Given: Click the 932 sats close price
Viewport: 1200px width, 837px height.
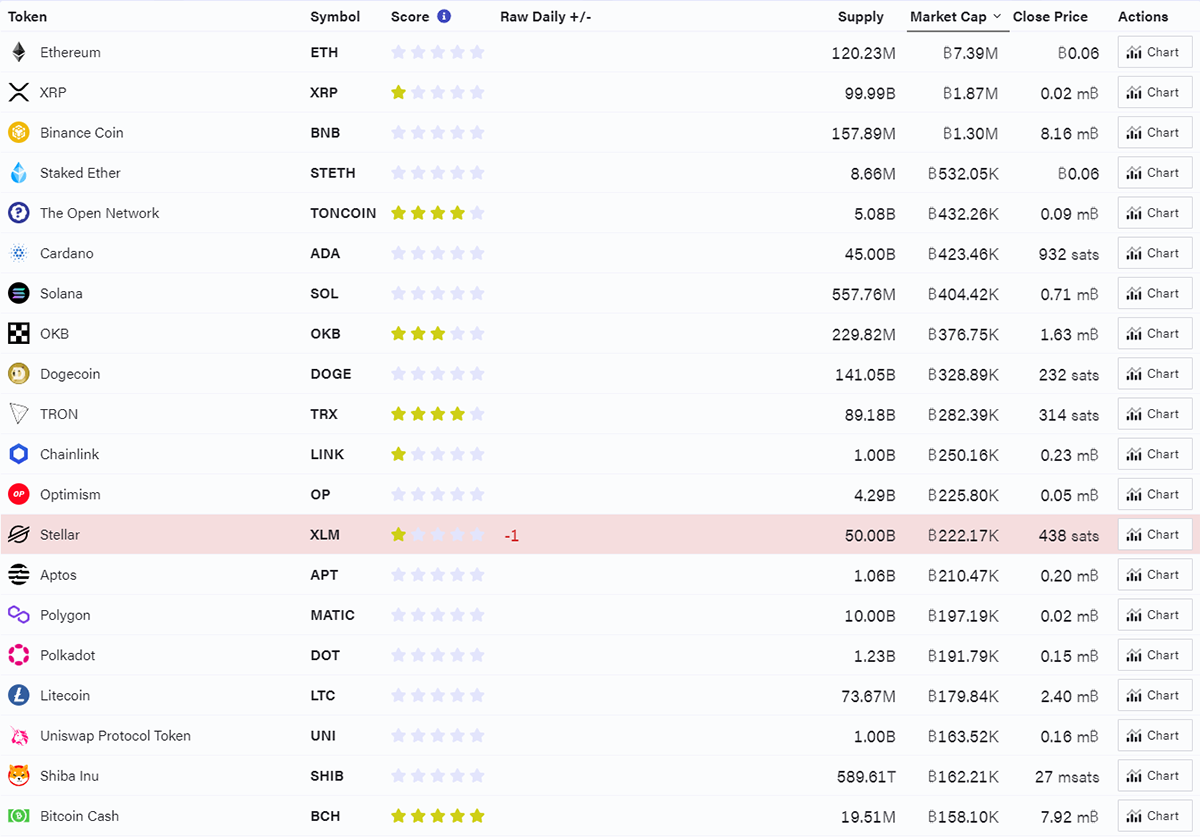Looking at the screenshot, I should 1069,254.
